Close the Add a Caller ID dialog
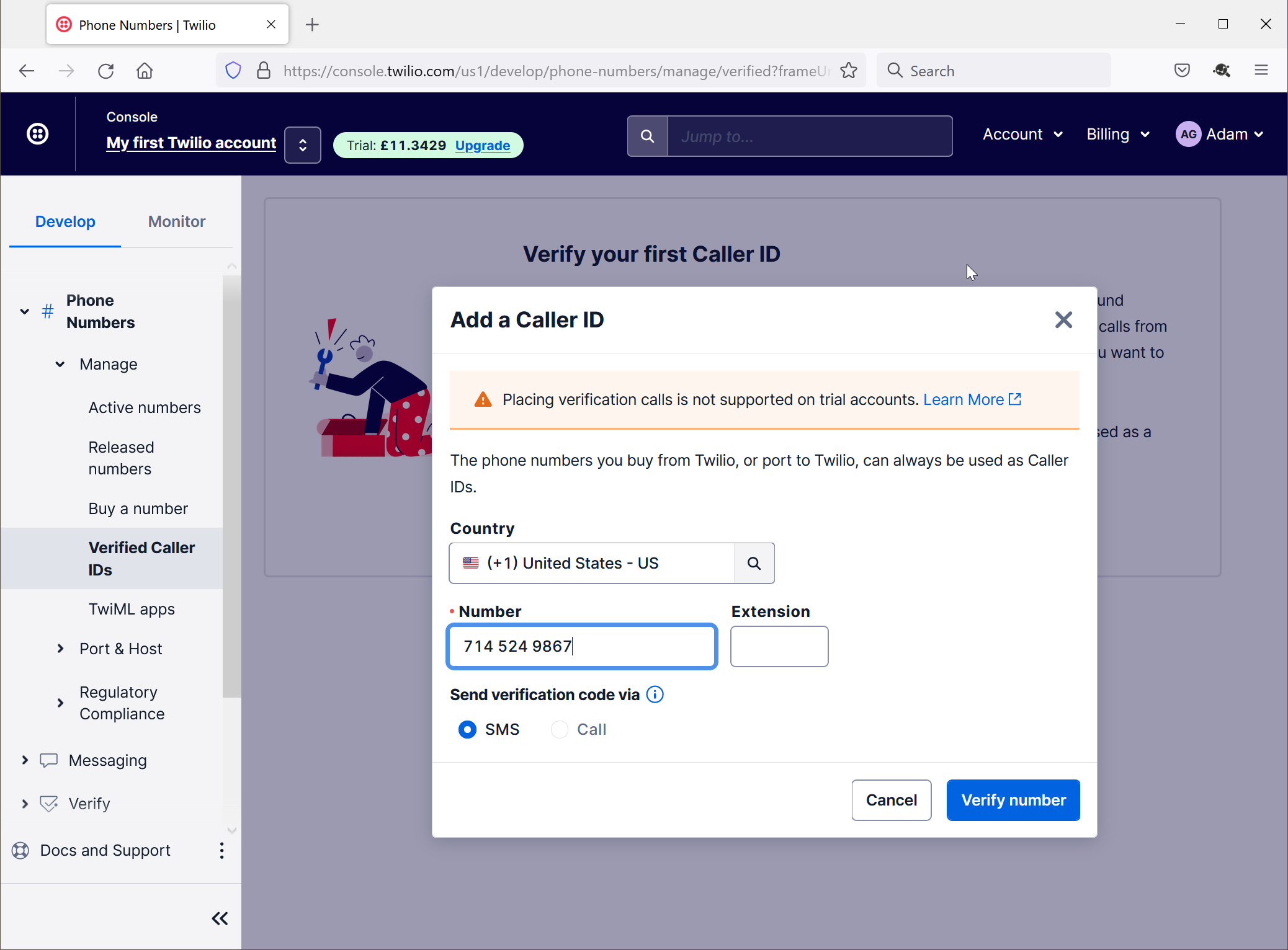The width and height of the screenshot is (1288, 950). pos(1063,320)
